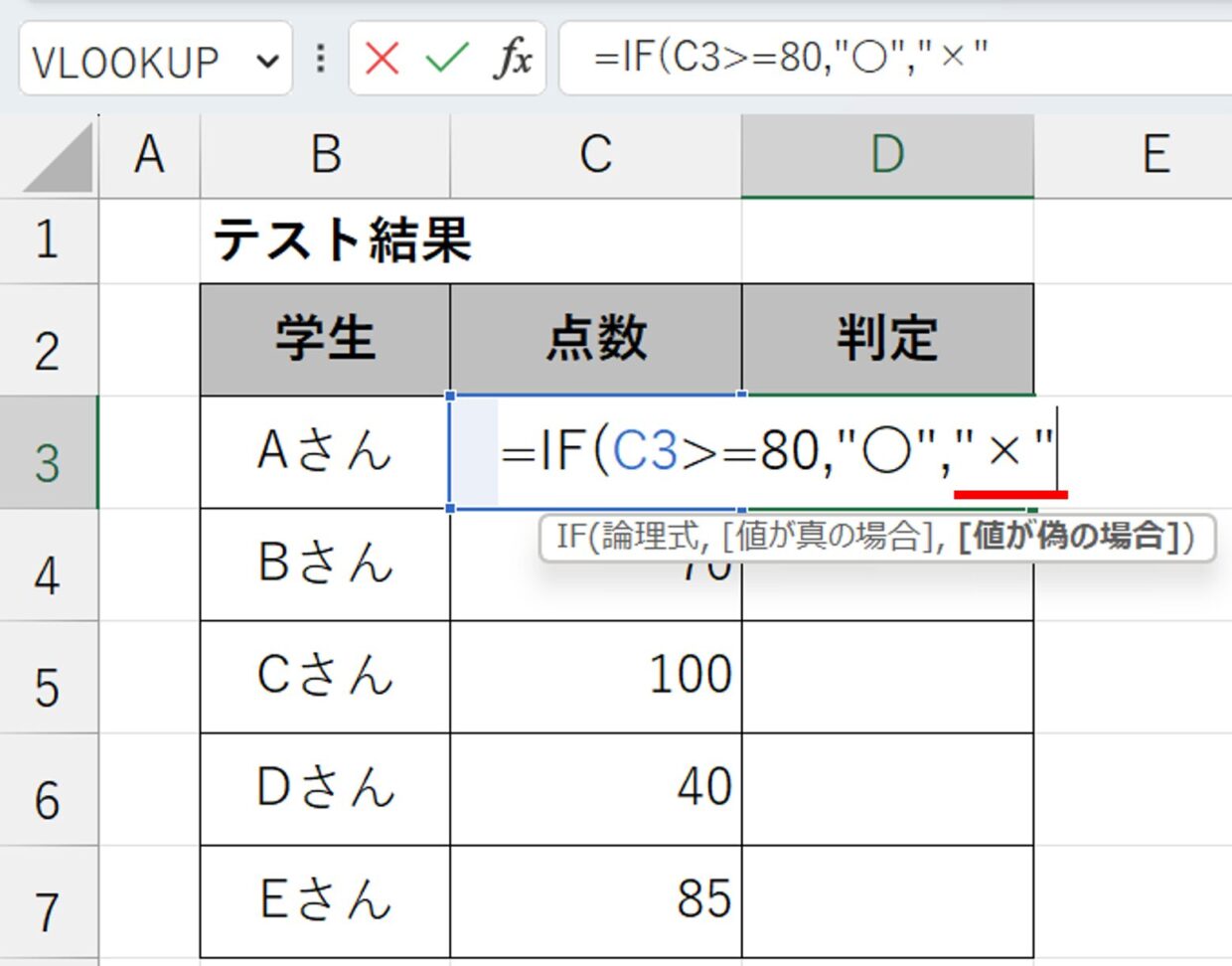Click the red X cancel formula icon
This screenshot has width=1232, height=966.
[x=383, y=59]
